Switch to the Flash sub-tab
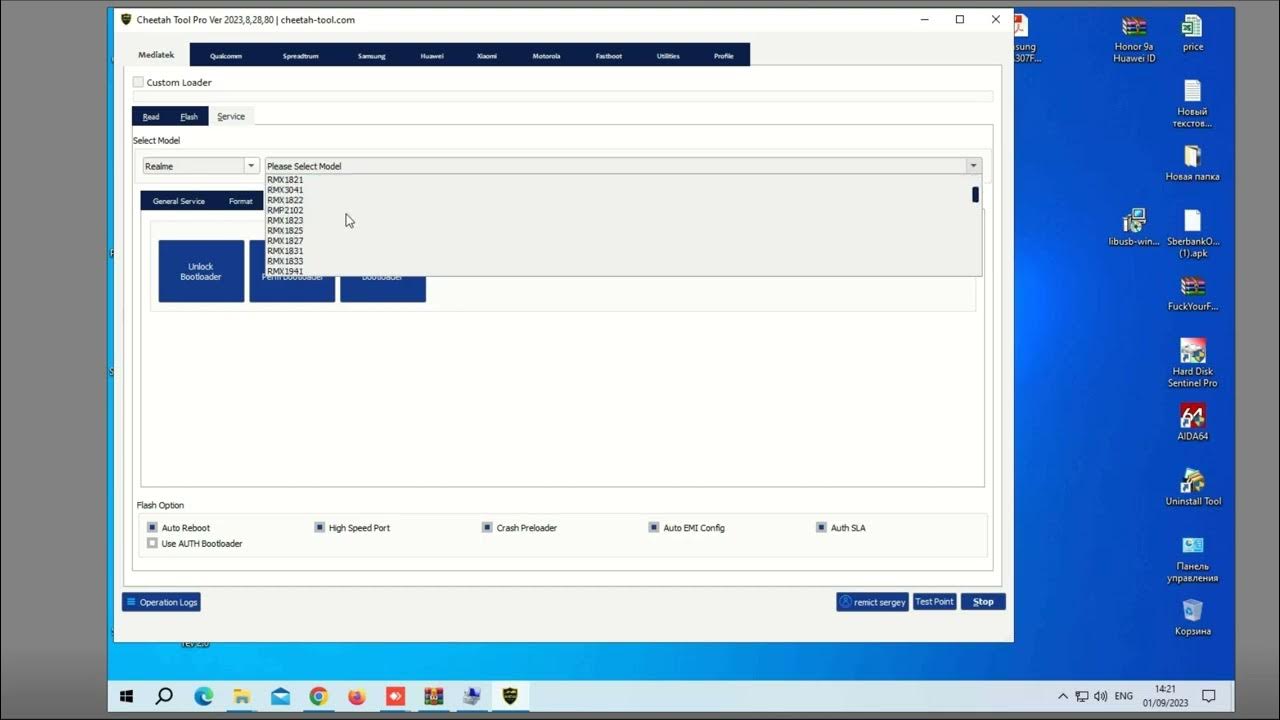 pyautogui.click(x=189, y=117)
